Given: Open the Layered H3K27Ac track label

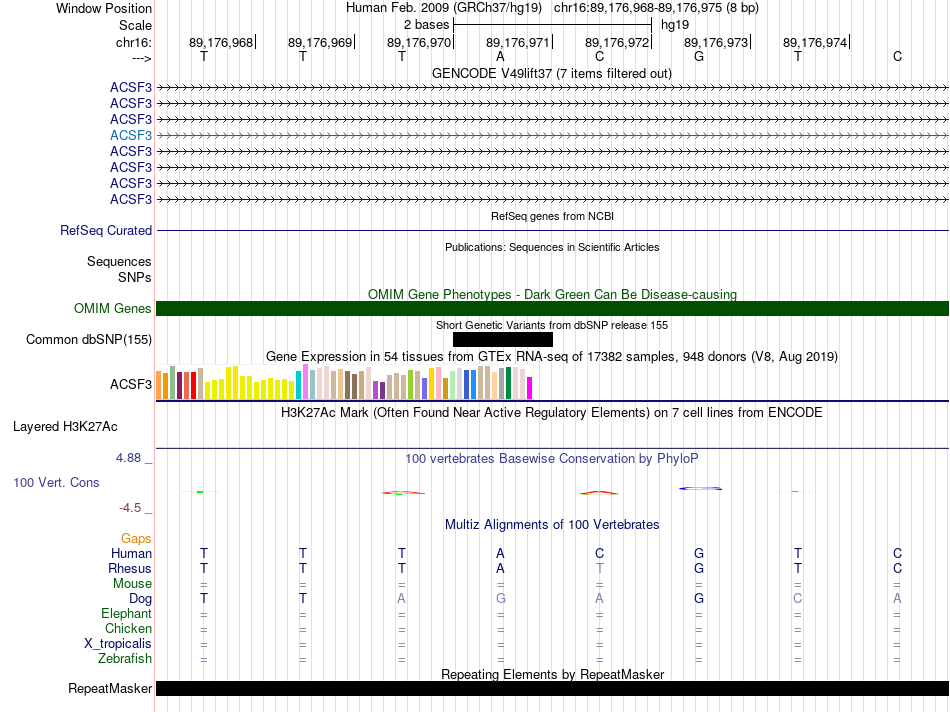Looking at the screenshot, I should tap(65, 426).
